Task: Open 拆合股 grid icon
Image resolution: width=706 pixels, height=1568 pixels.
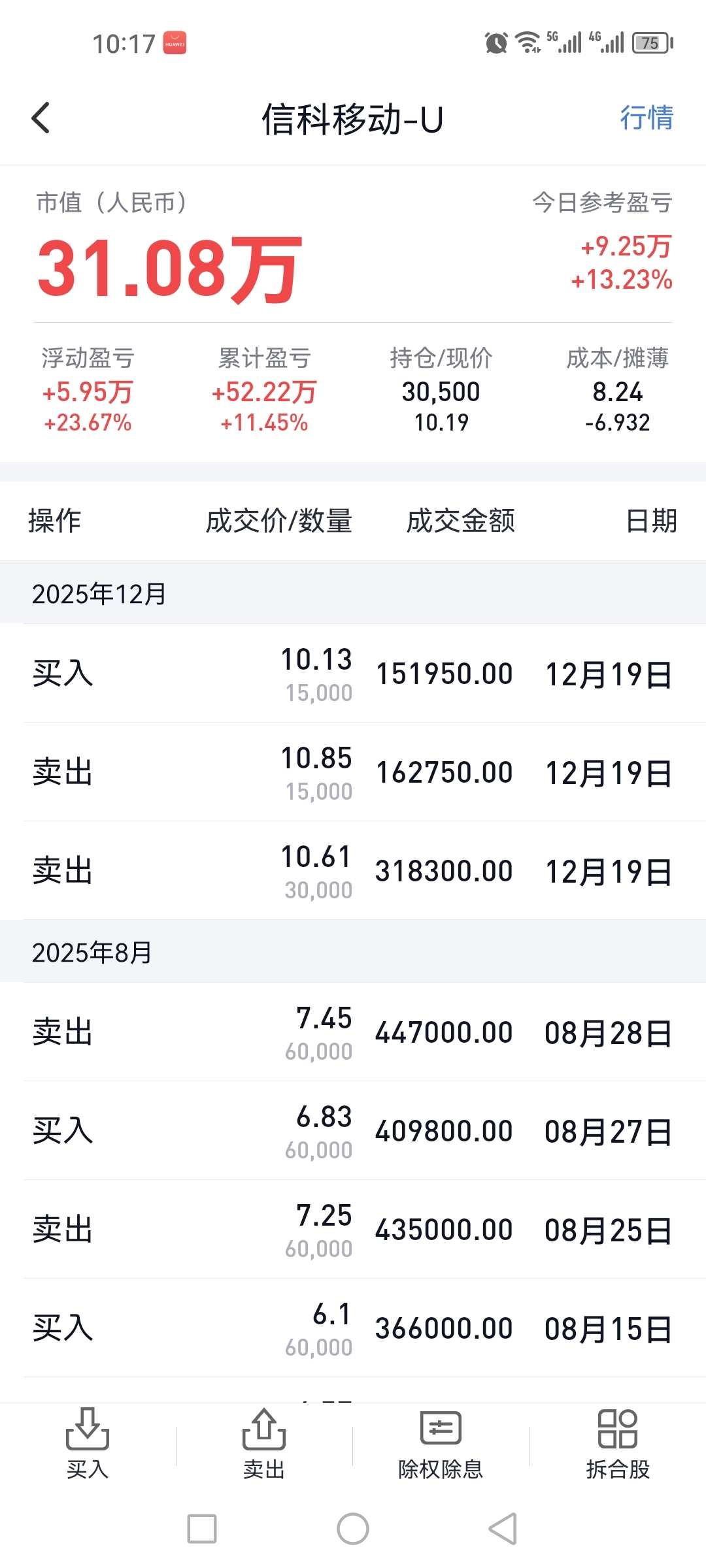Action: coord(618,1429)
